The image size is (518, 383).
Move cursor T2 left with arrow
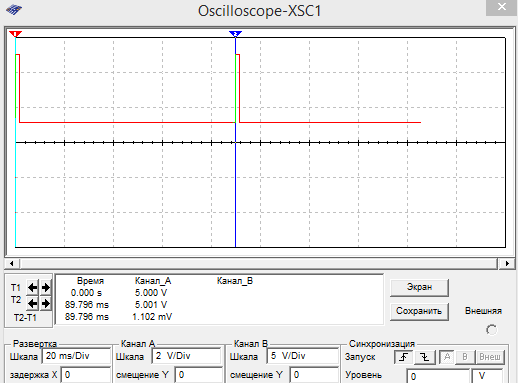32,303
